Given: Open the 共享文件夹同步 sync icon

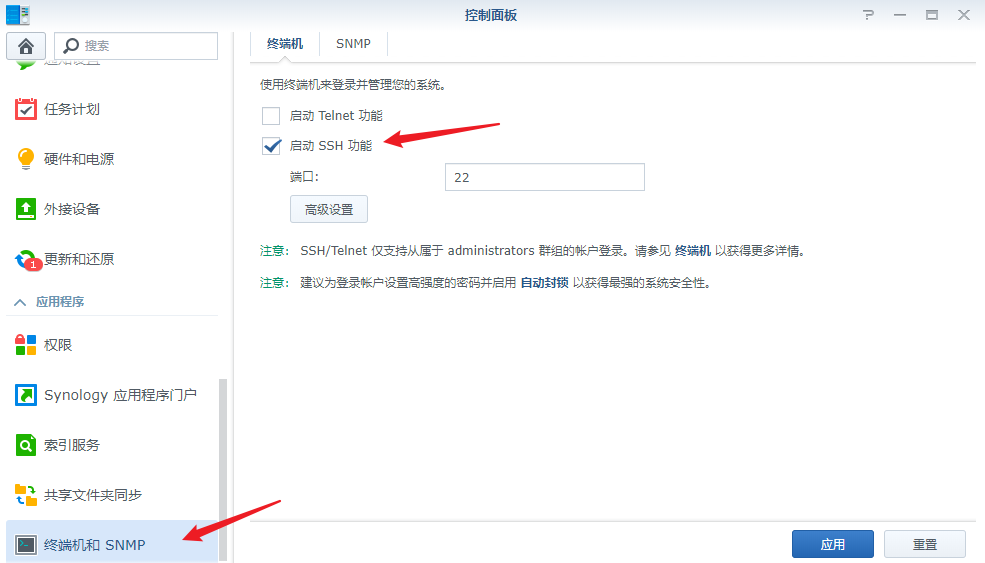Looking at the screenshot, I should pyautogui.click(x=26, y=495).
